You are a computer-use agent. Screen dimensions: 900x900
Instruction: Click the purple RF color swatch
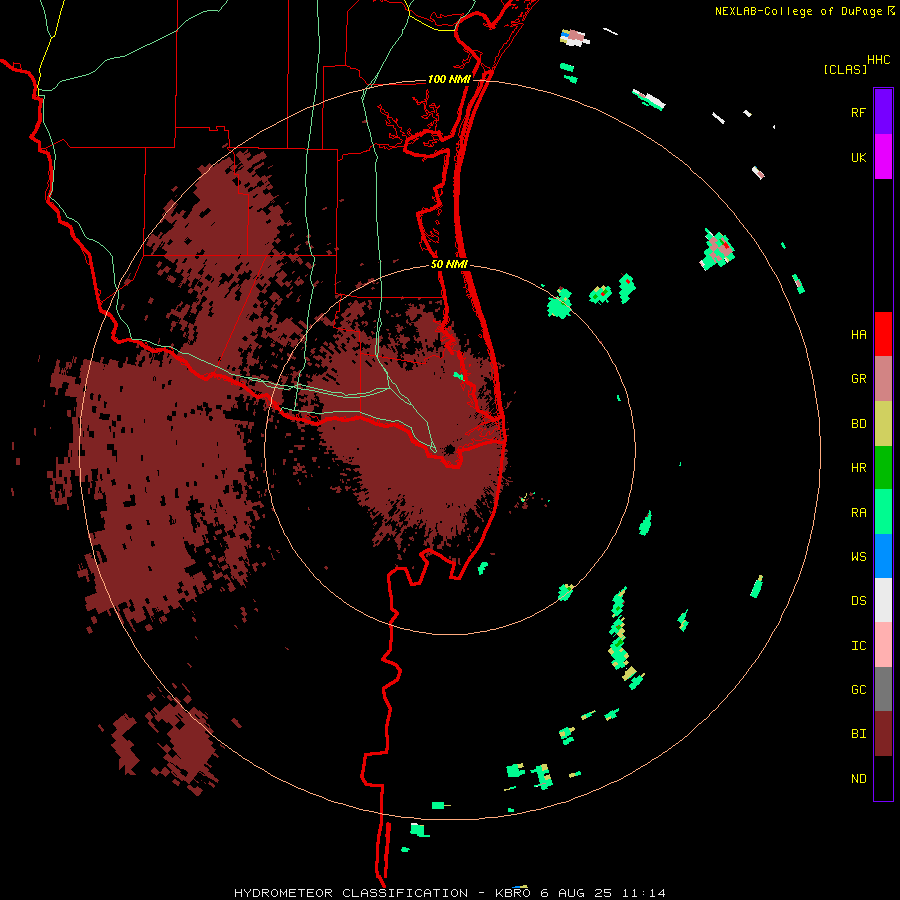(x=883, y=112)
